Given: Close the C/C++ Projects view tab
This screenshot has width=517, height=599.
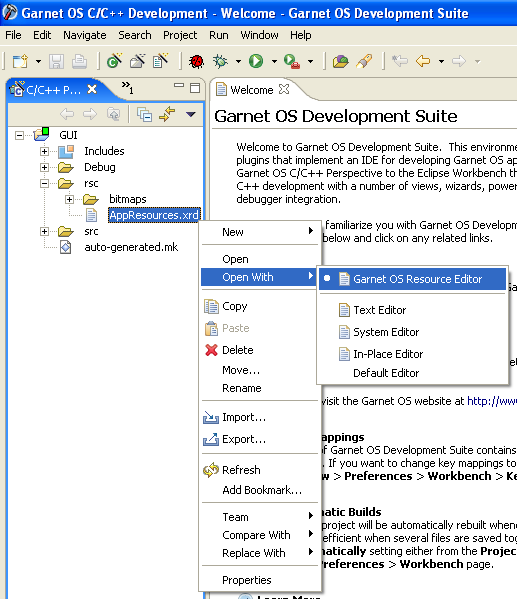Looking at the screenshot, I should [x=92, y=89].
